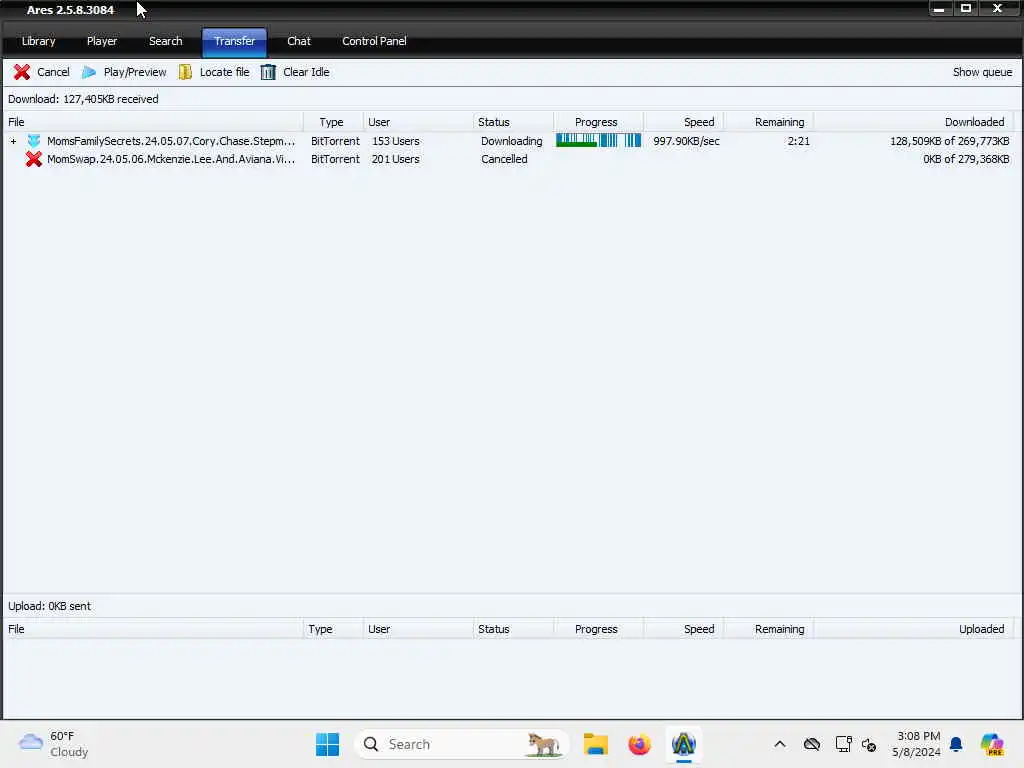This screenshot has height=768, width=1024.
Task: Click the Play/Preview arrow icon
Action: pos(89,72)
